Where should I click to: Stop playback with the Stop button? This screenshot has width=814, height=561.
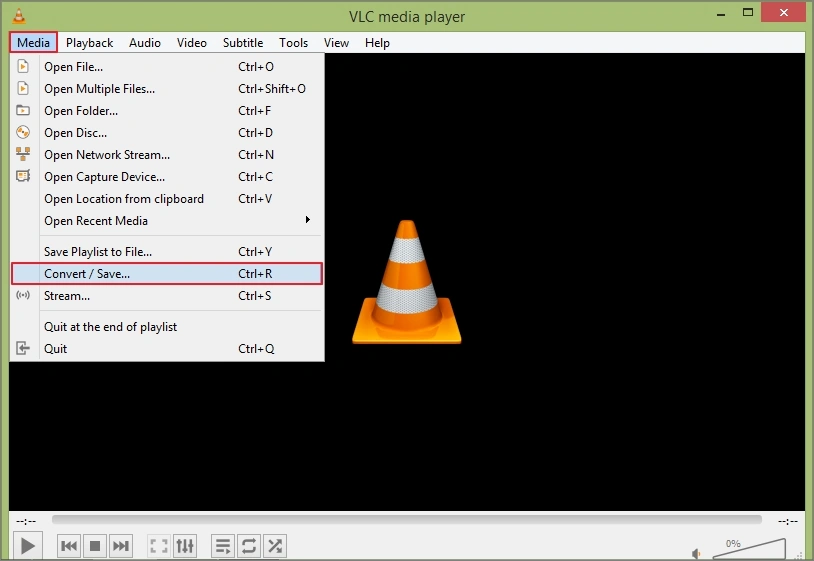94,546
